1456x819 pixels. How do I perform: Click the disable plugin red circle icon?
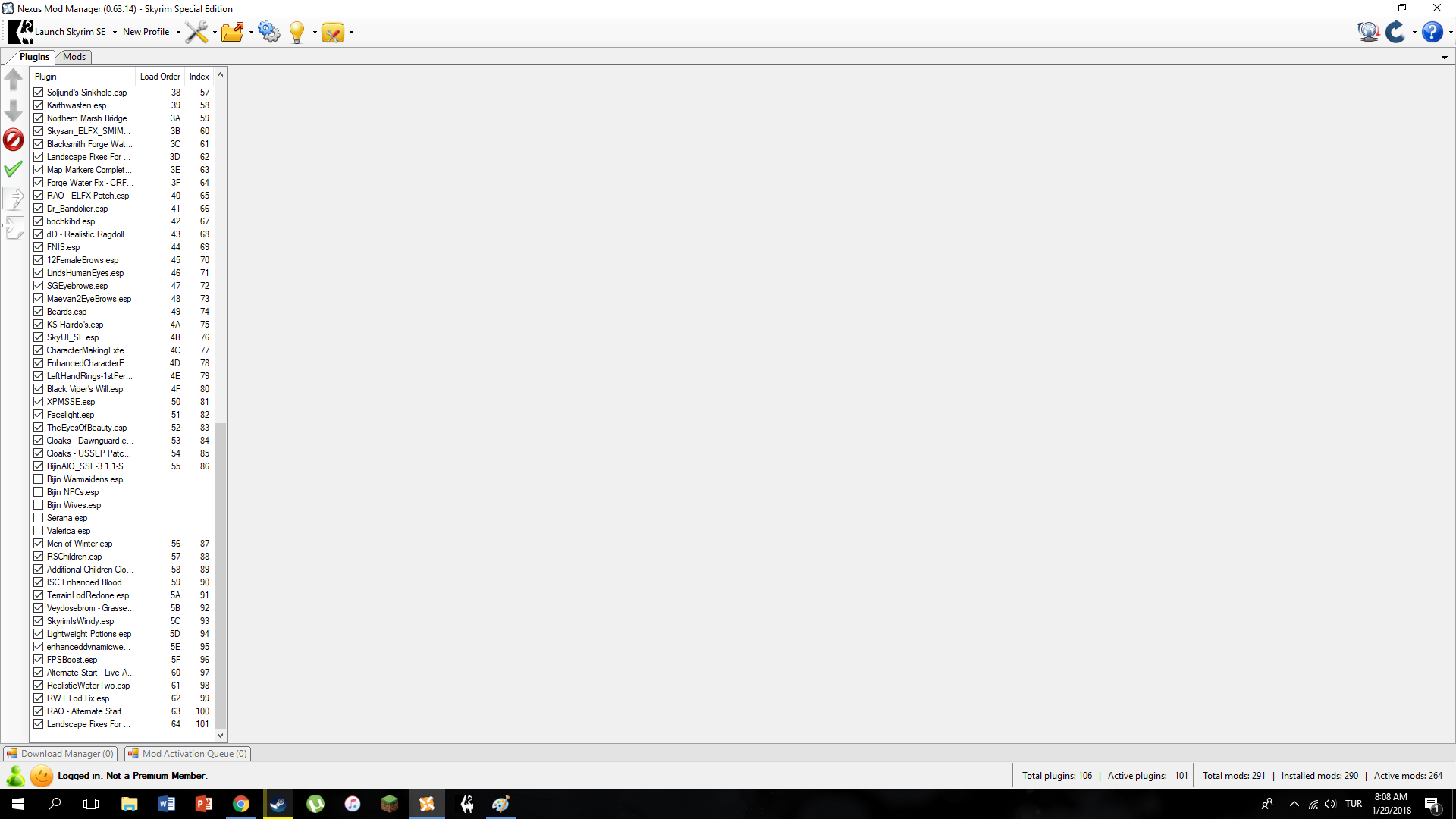click(13, 139)
